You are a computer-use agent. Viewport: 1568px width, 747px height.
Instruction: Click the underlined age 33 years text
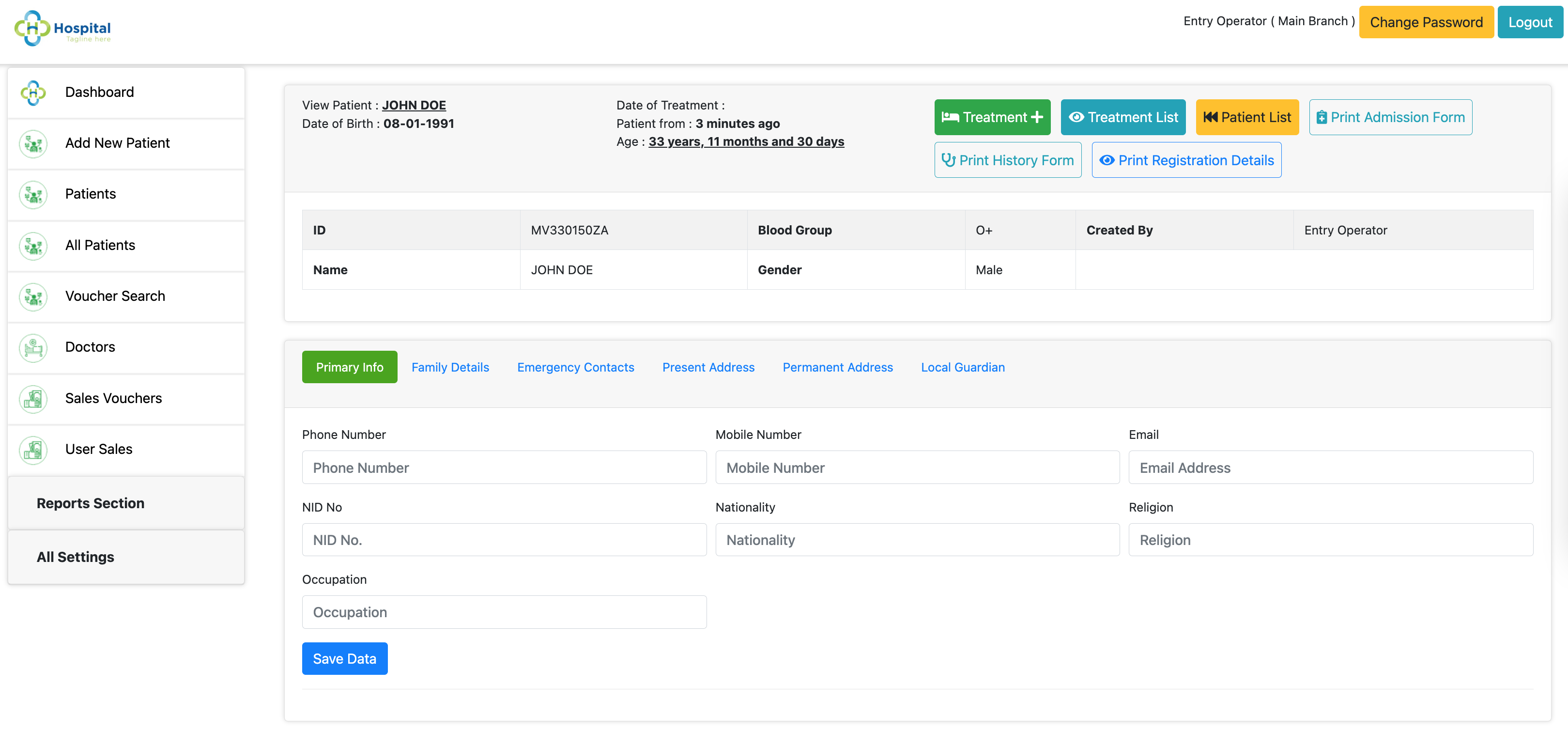pyautogui.click(x=746, y=142)
